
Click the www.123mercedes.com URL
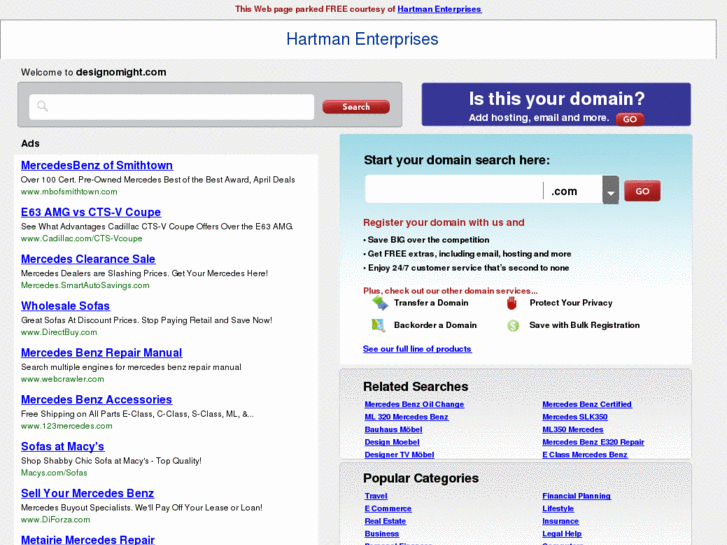point(66,426)
